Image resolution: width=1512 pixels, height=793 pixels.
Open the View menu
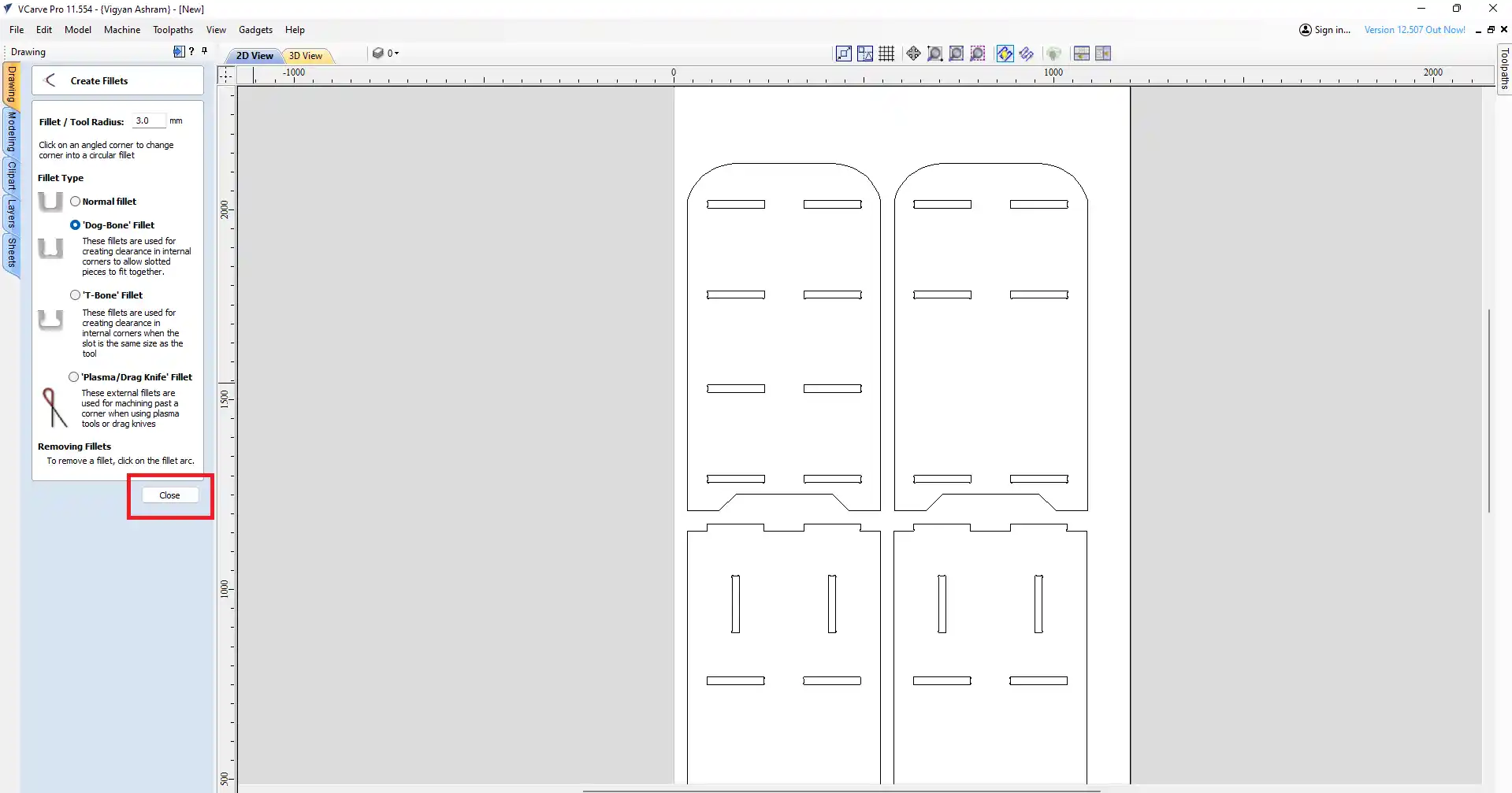coord(216,30)
